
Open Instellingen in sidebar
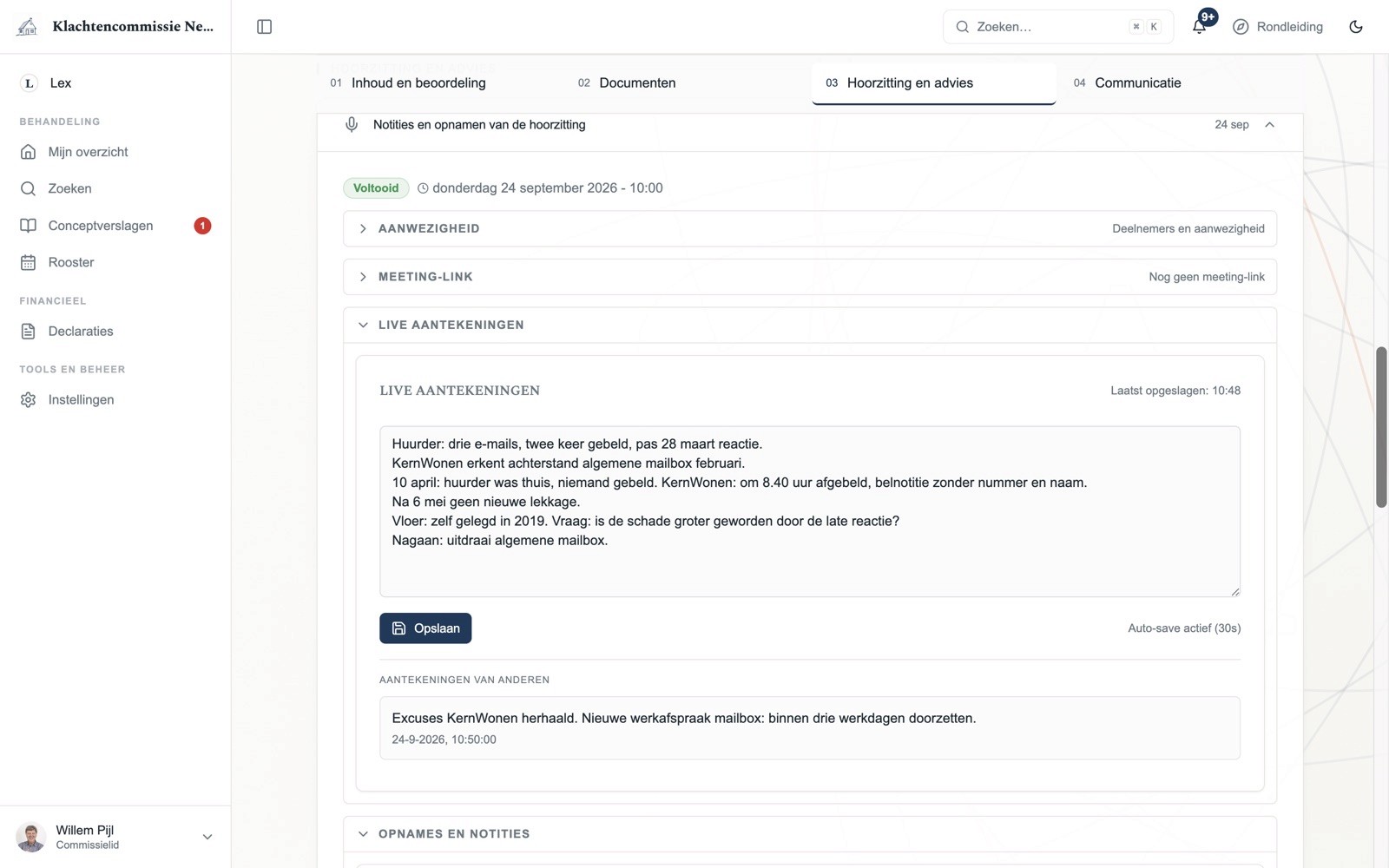pyautogui.click(x=115, y=399)
